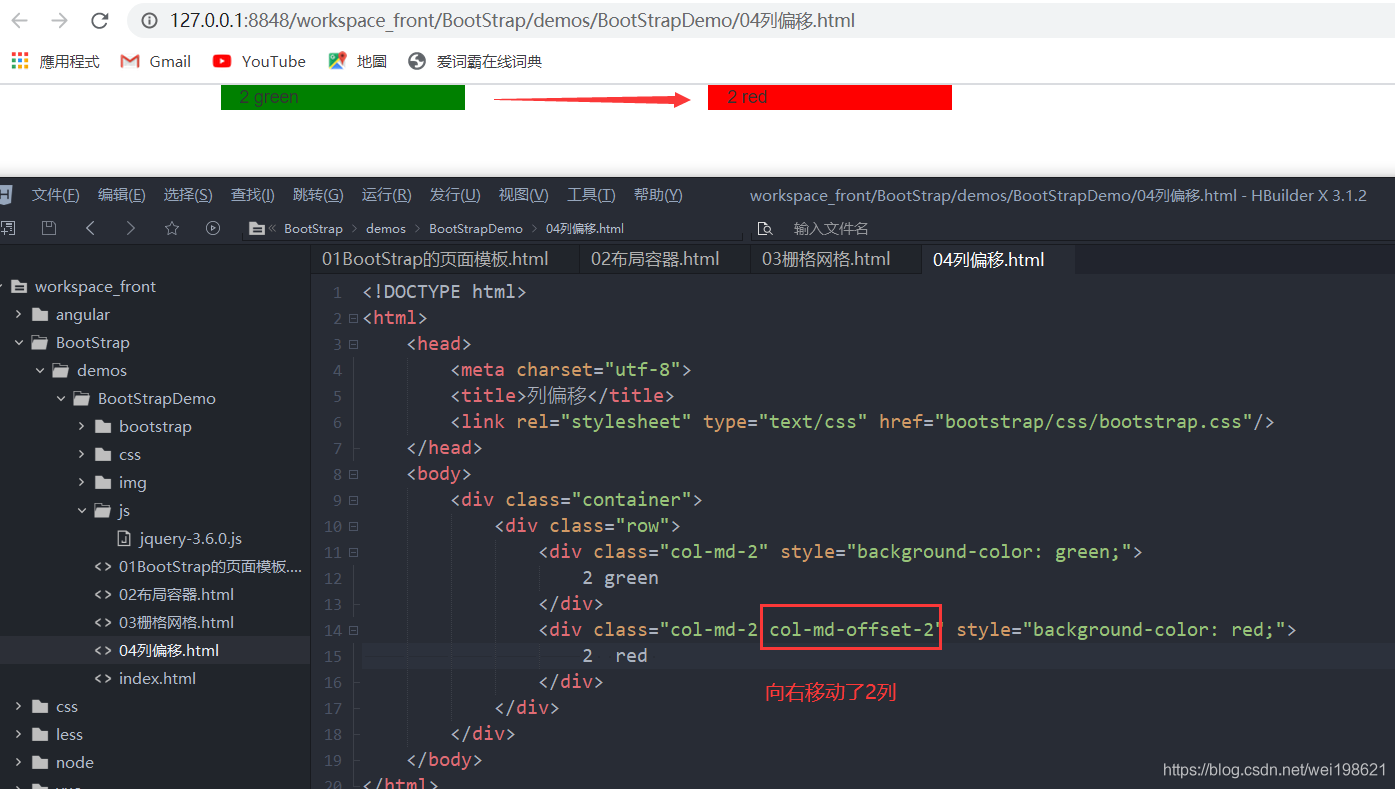Fold the html tag at line 2
This screenshot has height=789, width=1395.
(353, 318)
